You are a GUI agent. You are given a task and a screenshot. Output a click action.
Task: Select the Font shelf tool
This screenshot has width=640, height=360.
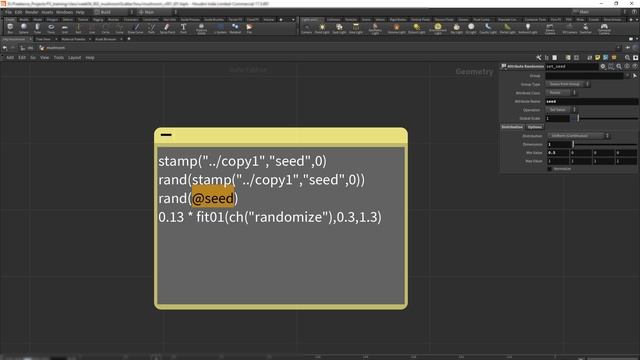pyautogui.click(x=183, y=28)
